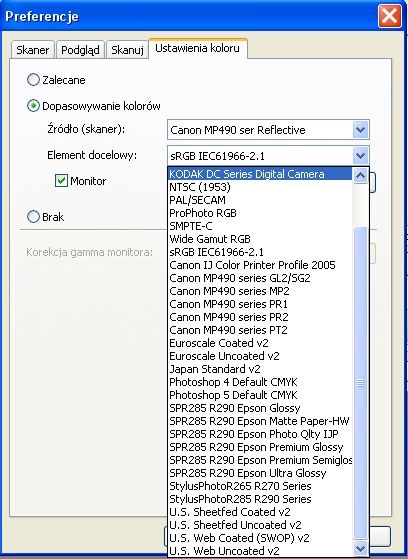408x559 pixels.
Task: Choose SPR285 R290 Epson Ultra Glossy
Action: coord(260,473)
